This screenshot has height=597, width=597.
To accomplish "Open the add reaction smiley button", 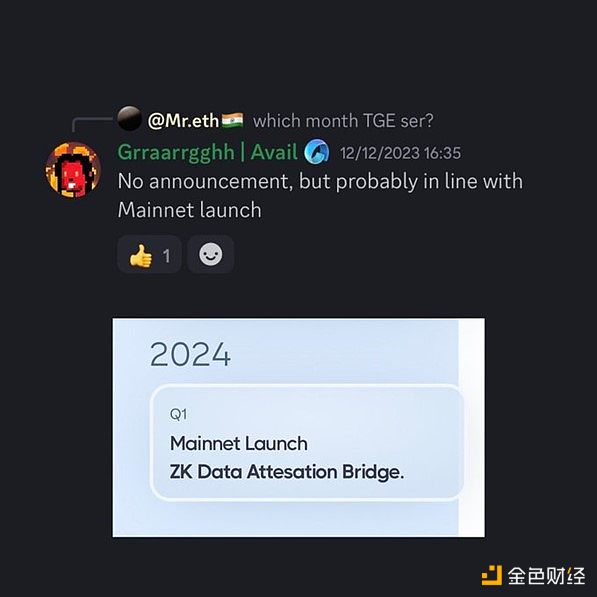I will coord(211,254).
